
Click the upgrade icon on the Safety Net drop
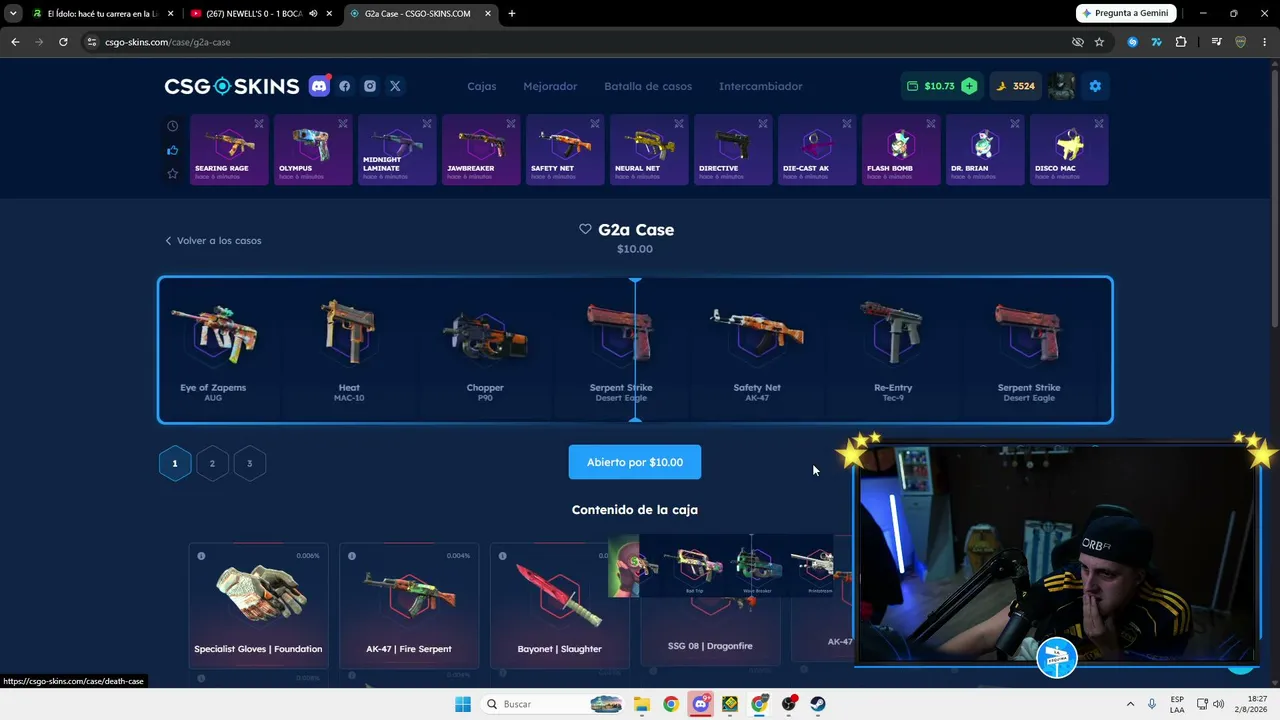(x=595, y=124)
